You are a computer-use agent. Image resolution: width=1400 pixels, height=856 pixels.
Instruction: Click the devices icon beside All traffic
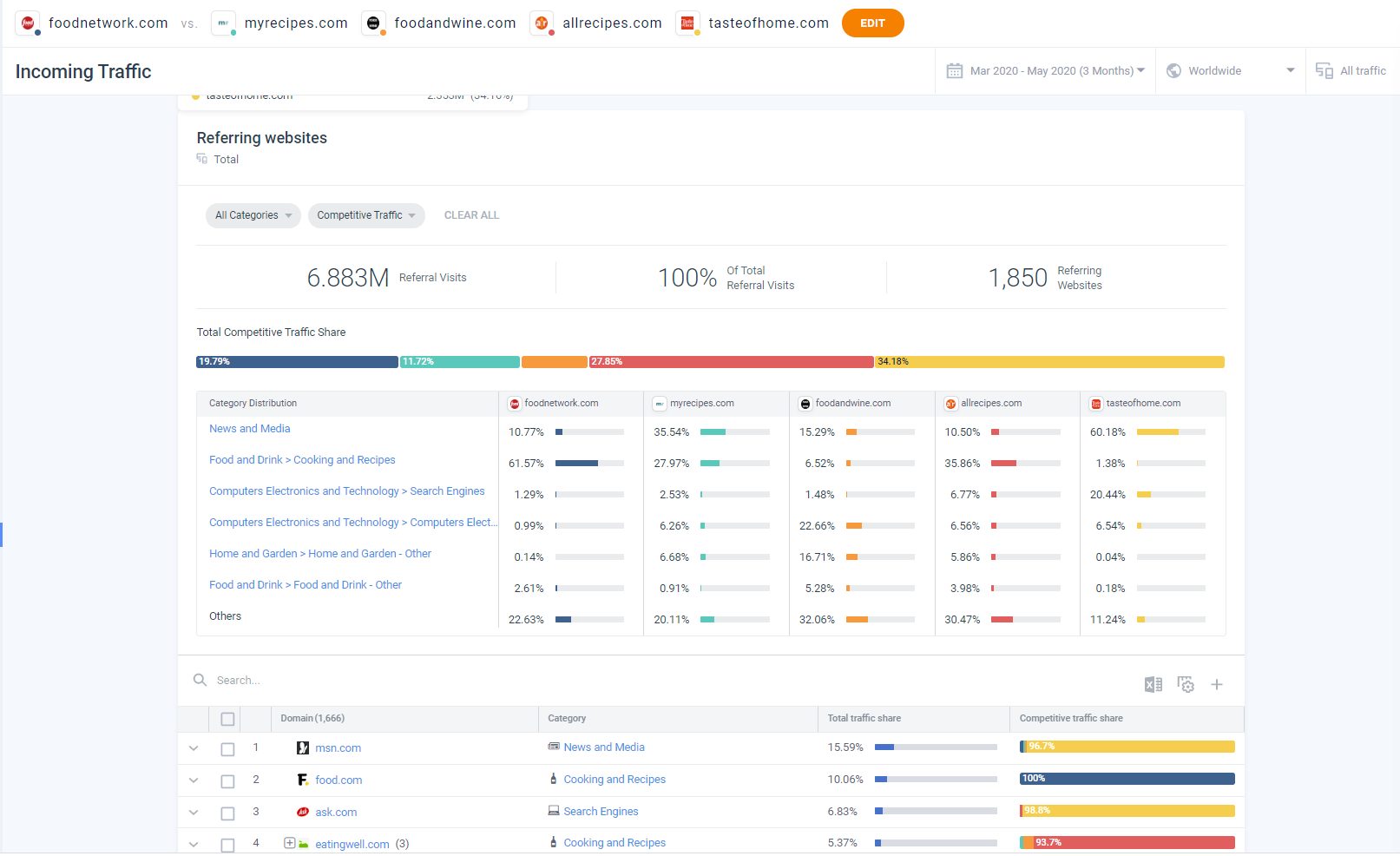(x=1324, y=71)
